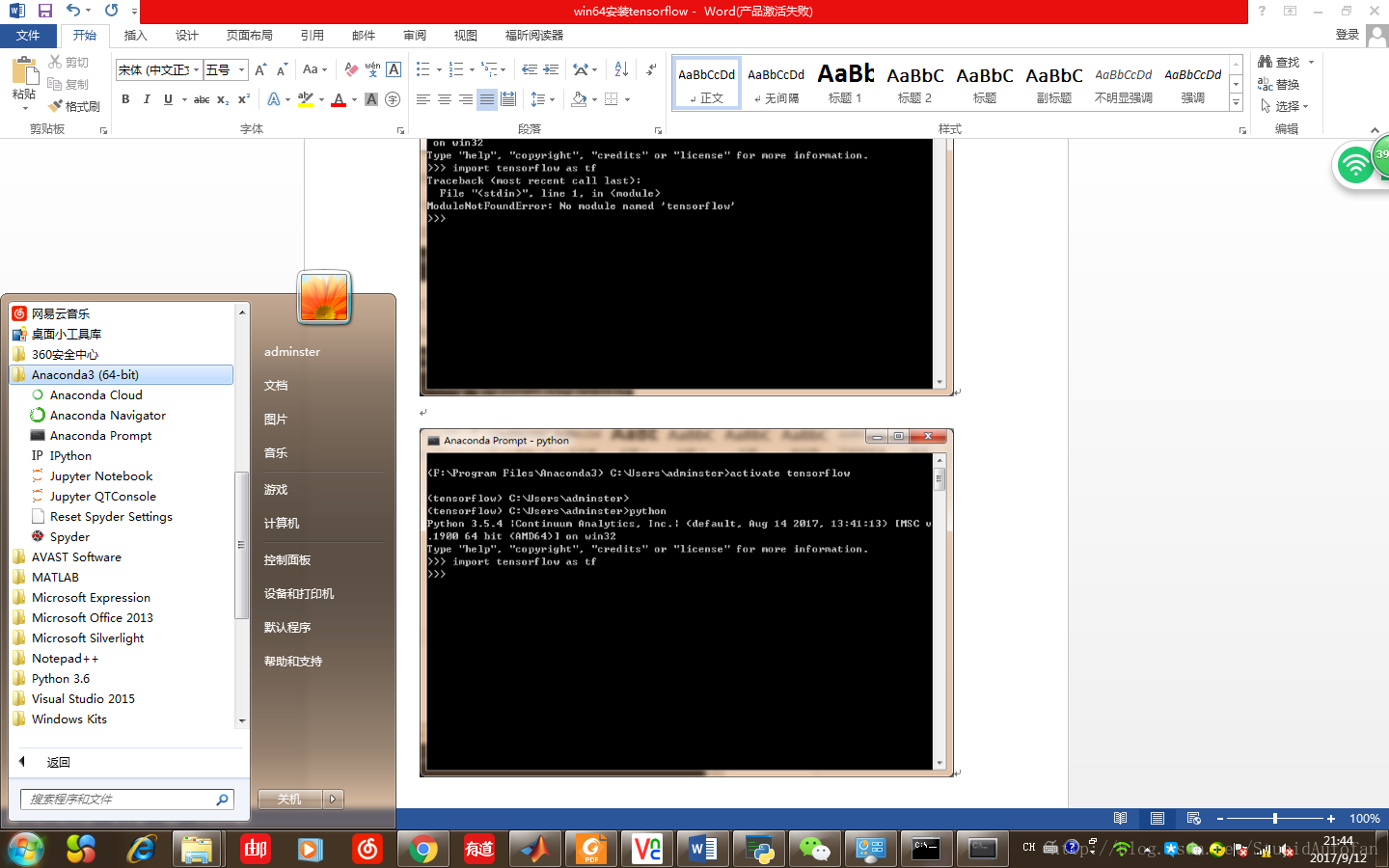Open the File tab
Viewport: 1389px width, 868px height.
(28, 36)
